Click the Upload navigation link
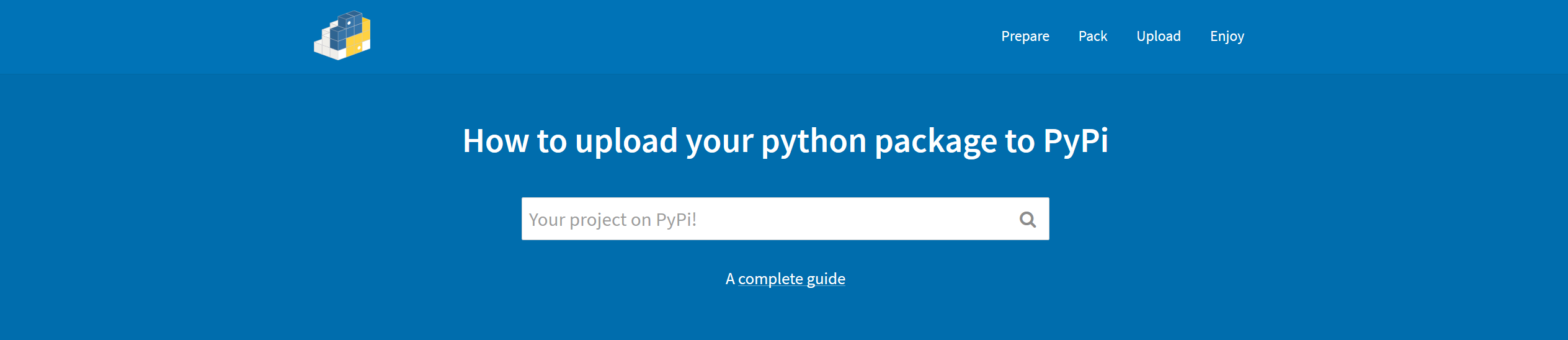 [x=1158, y=36]
